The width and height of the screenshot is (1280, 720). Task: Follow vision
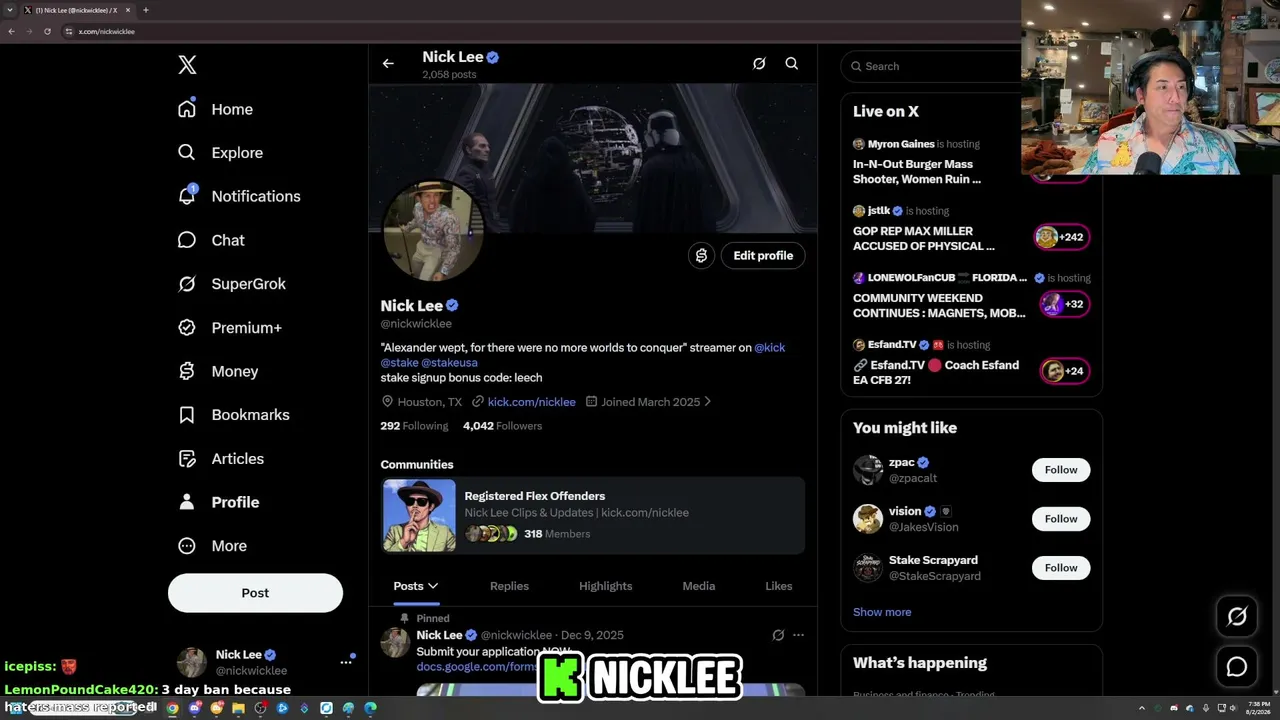(1061, 519)
